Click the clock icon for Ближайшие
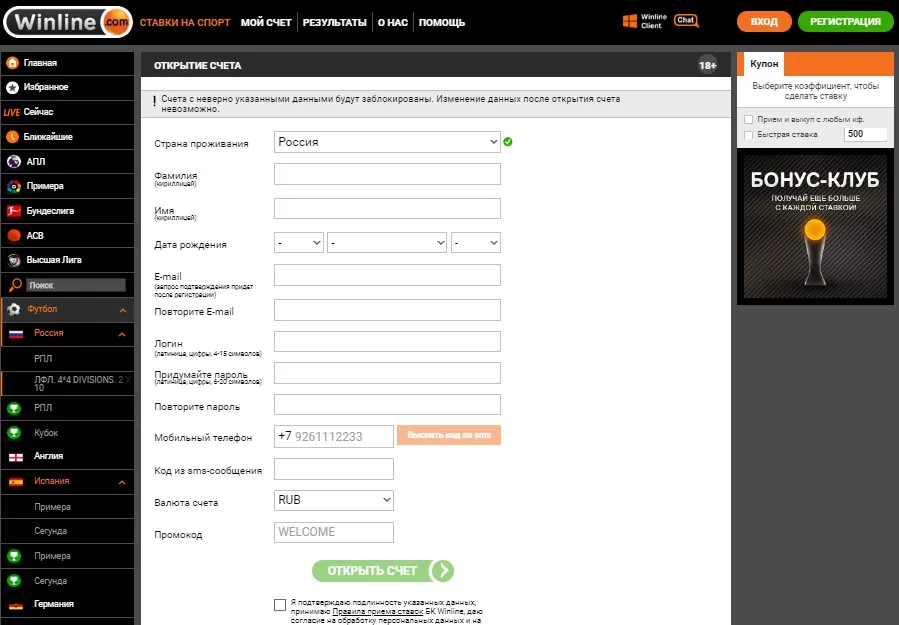This screenshot has height=625, width=899. point(13,136)
